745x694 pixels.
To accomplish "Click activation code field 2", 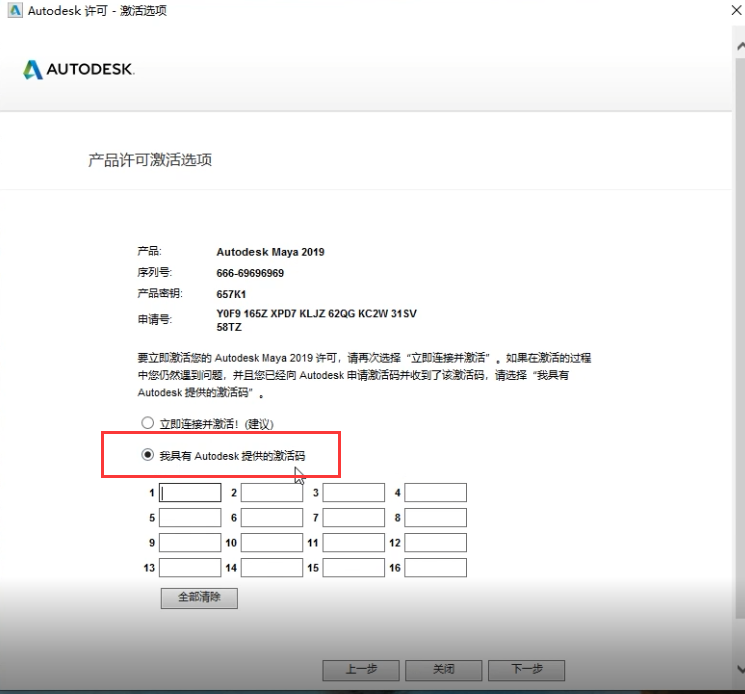I will (272, 493).
